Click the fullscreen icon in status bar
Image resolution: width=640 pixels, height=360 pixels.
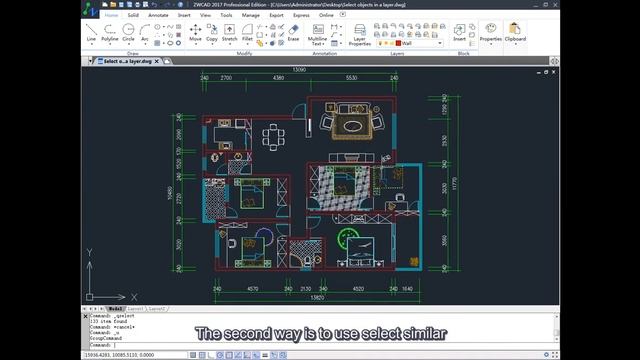click(x=555, y=355)
